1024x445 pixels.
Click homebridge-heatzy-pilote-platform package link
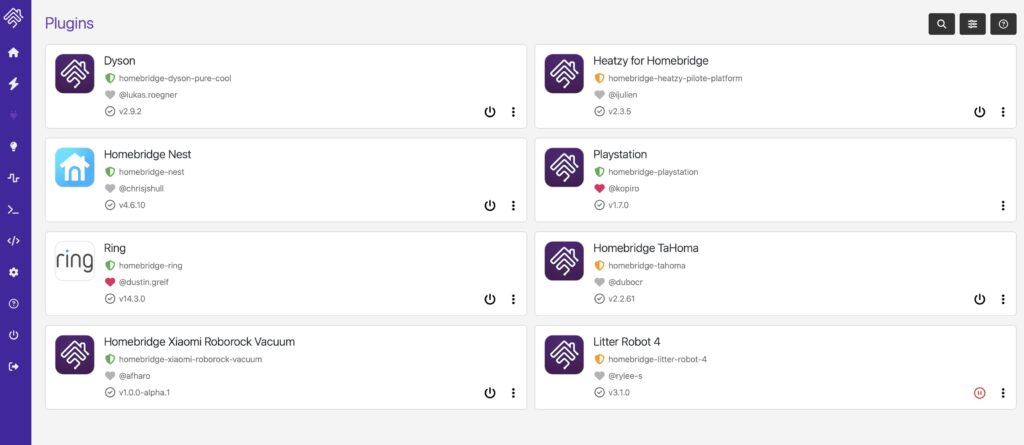(x=675, y=78)
